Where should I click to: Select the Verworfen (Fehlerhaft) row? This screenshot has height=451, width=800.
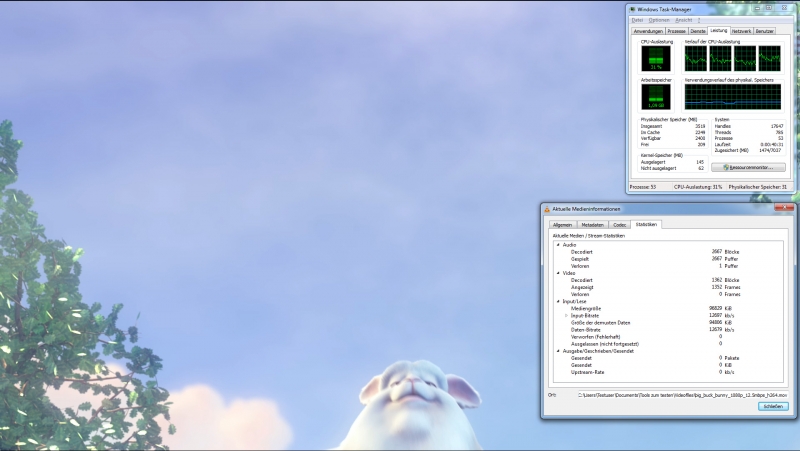pyautogui.click(x=668, y=337)
